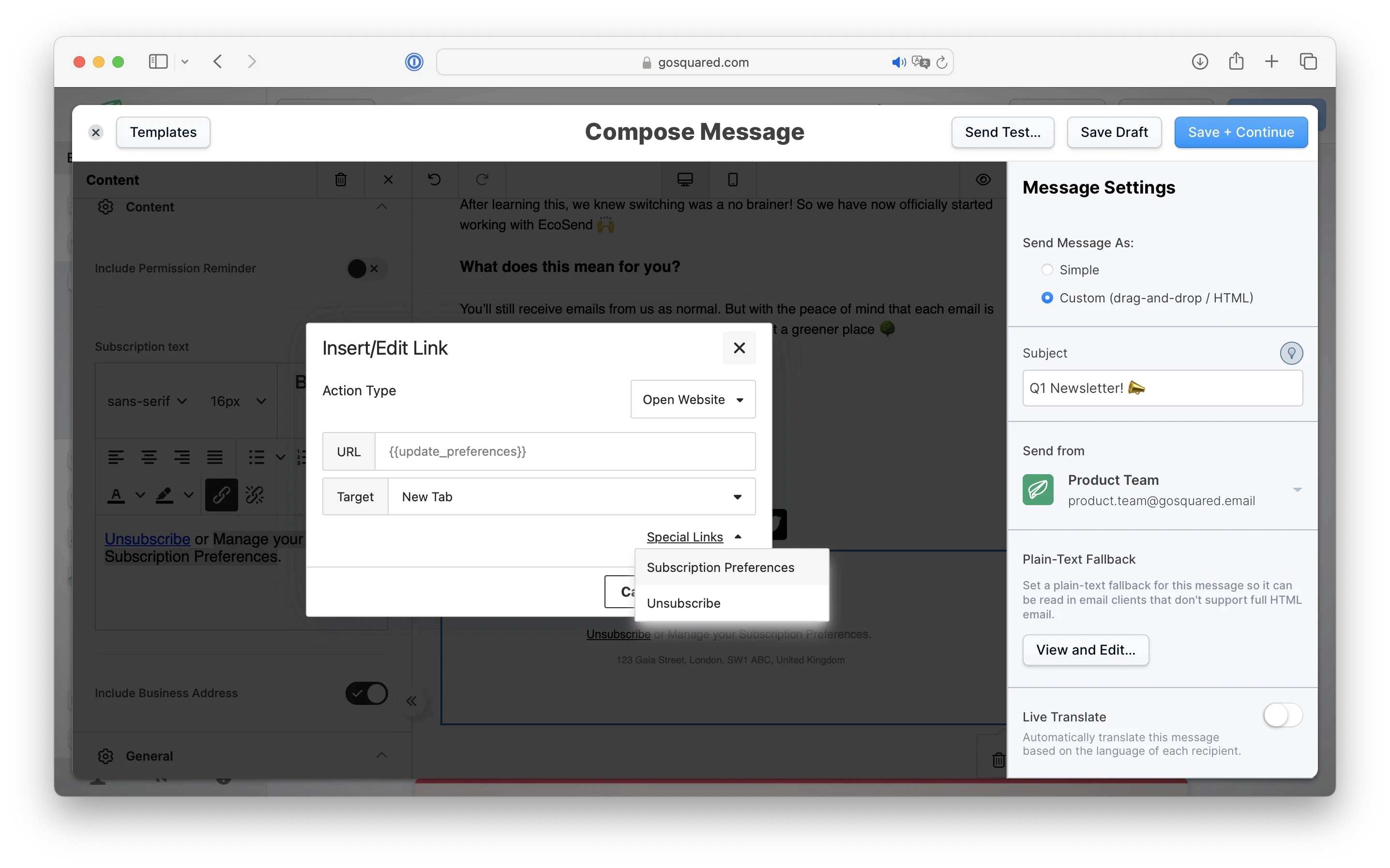The image size is (1390, 868).
Task: Toggle the eye preview icon
Action: point(982,180)
